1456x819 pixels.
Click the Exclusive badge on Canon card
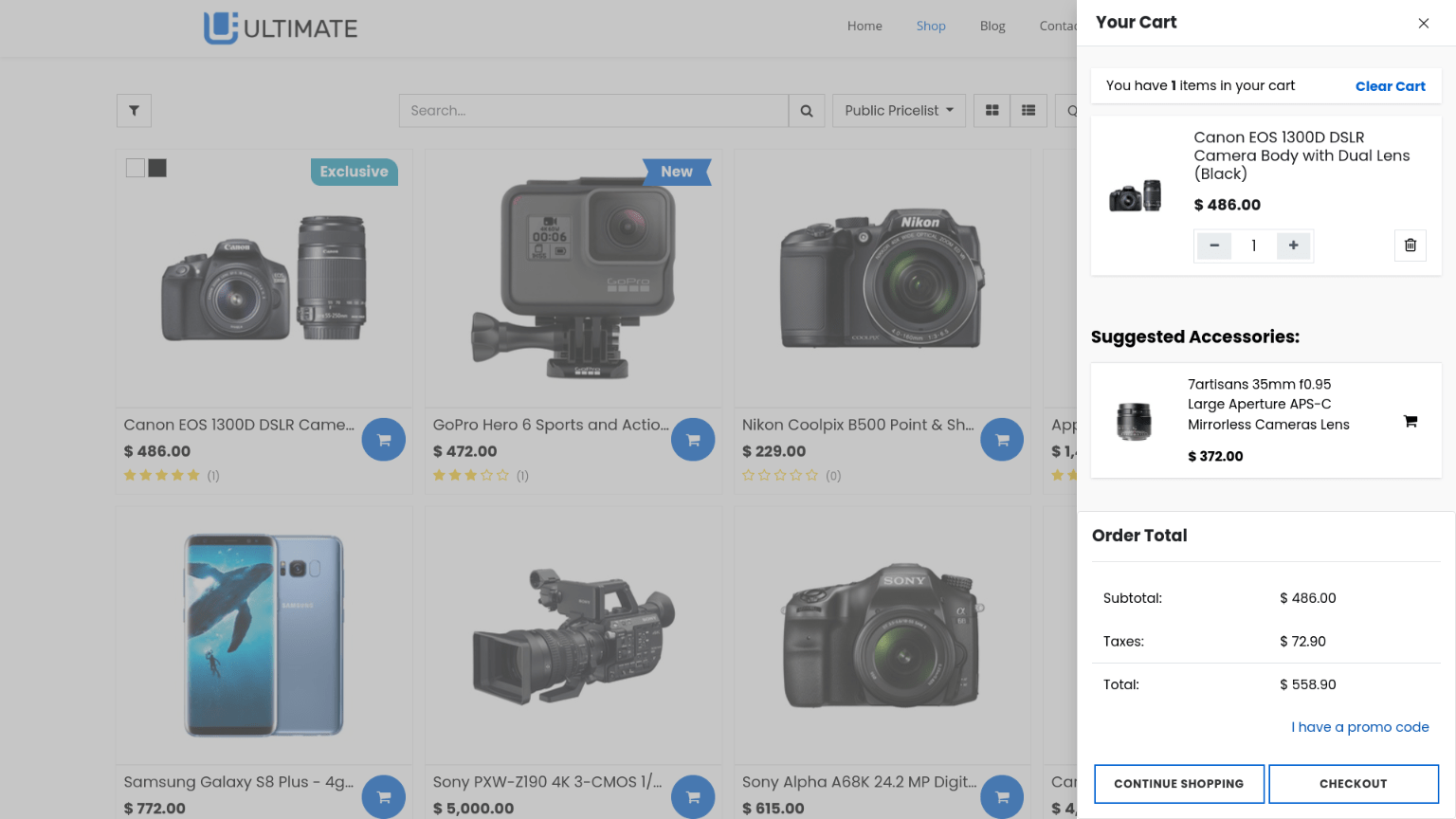tap(355, 172)
